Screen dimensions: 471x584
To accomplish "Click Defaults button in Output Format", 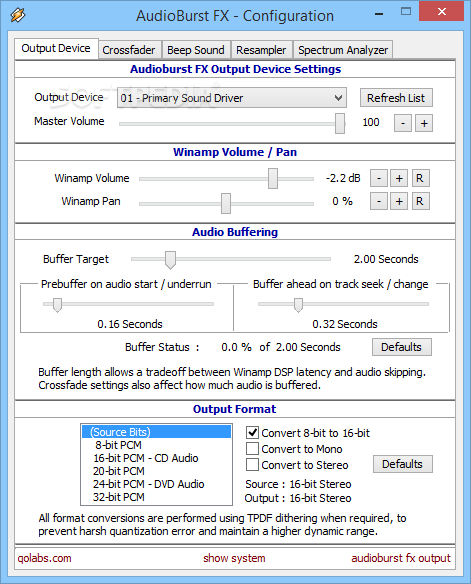I will [403, 464].
